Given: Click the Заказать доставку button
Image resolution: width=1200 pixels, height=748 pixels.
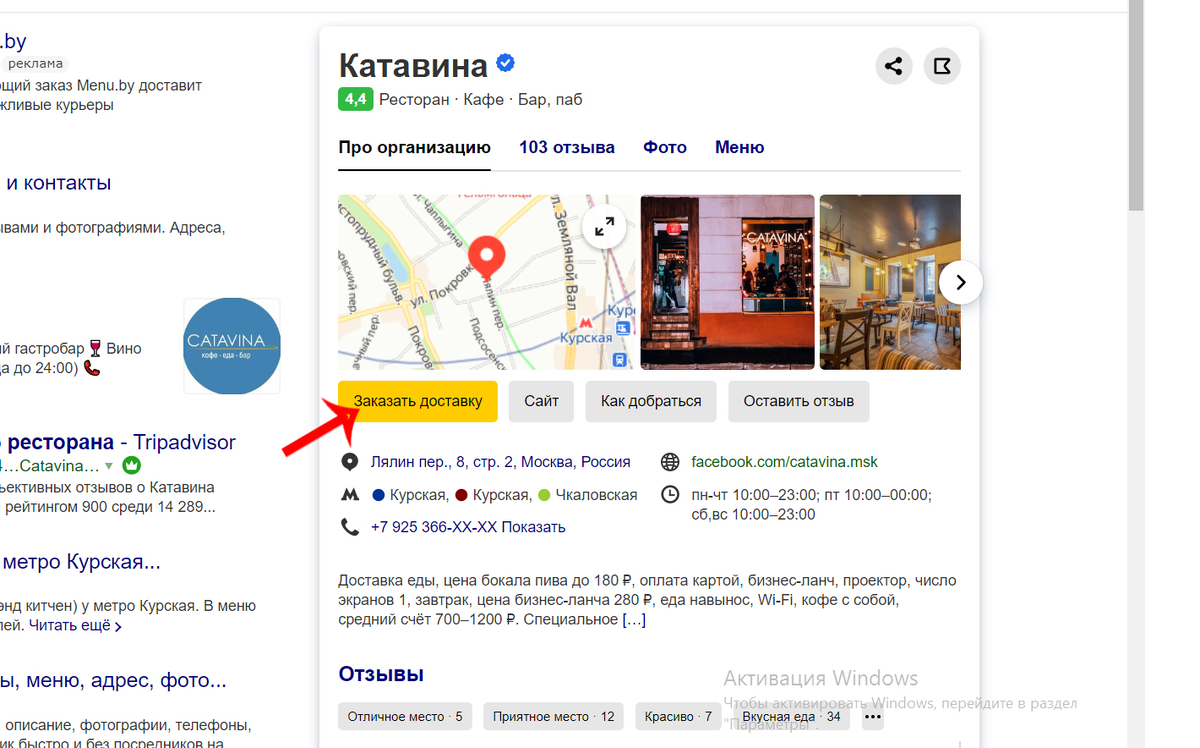Looking at the screenshot, I should click(418, 401).
